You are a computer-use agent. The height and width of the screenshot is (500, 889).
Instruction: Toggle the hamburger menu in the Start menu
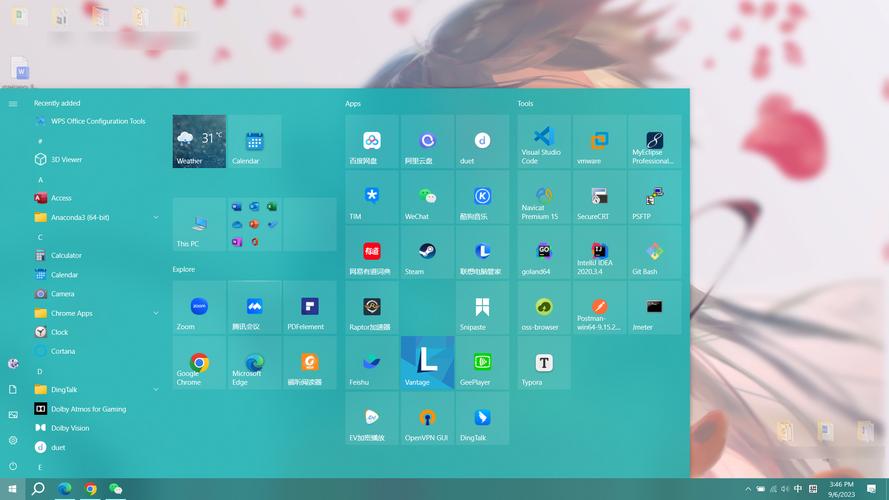12,104
